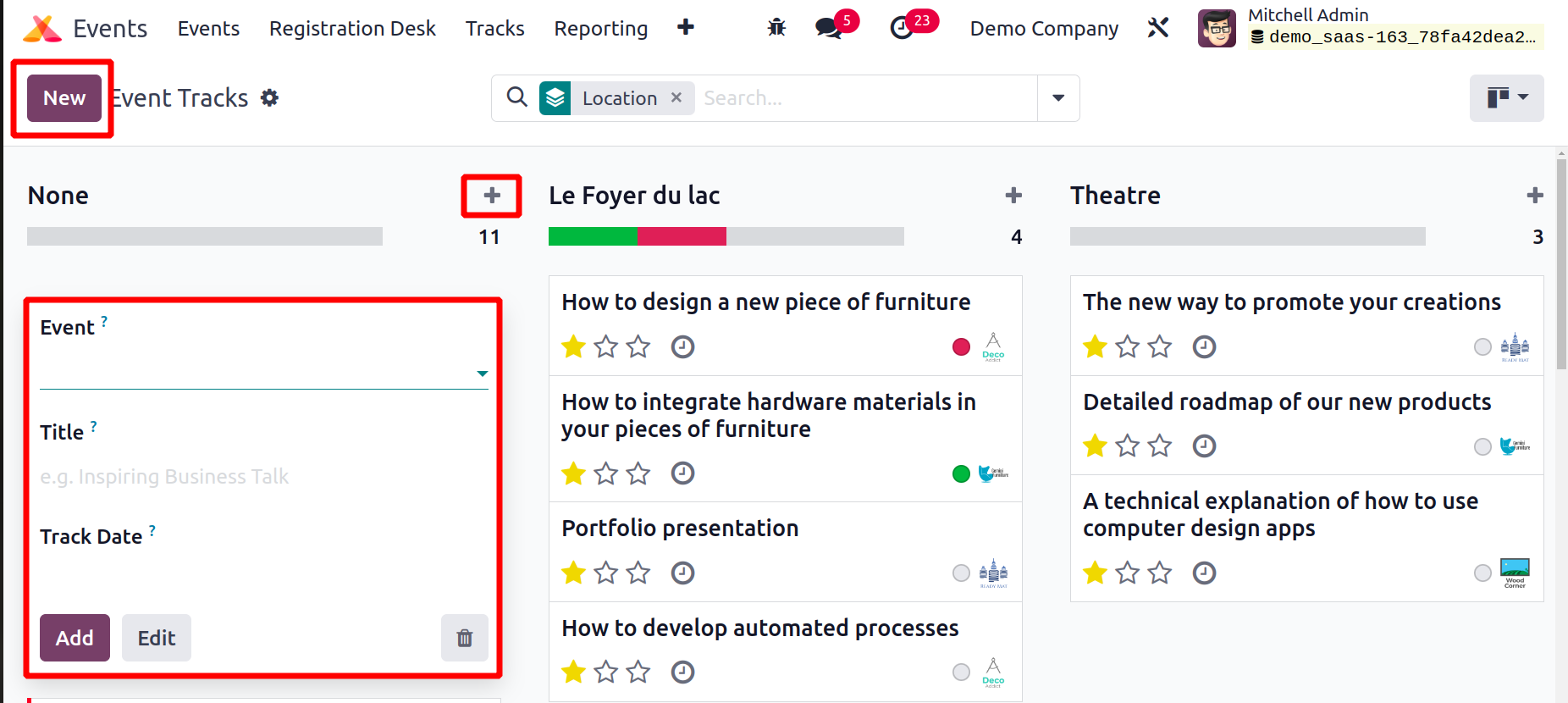Open the Odoo Events app logo
Viewport: 1568px width, 703px height.
click(41, 29)
